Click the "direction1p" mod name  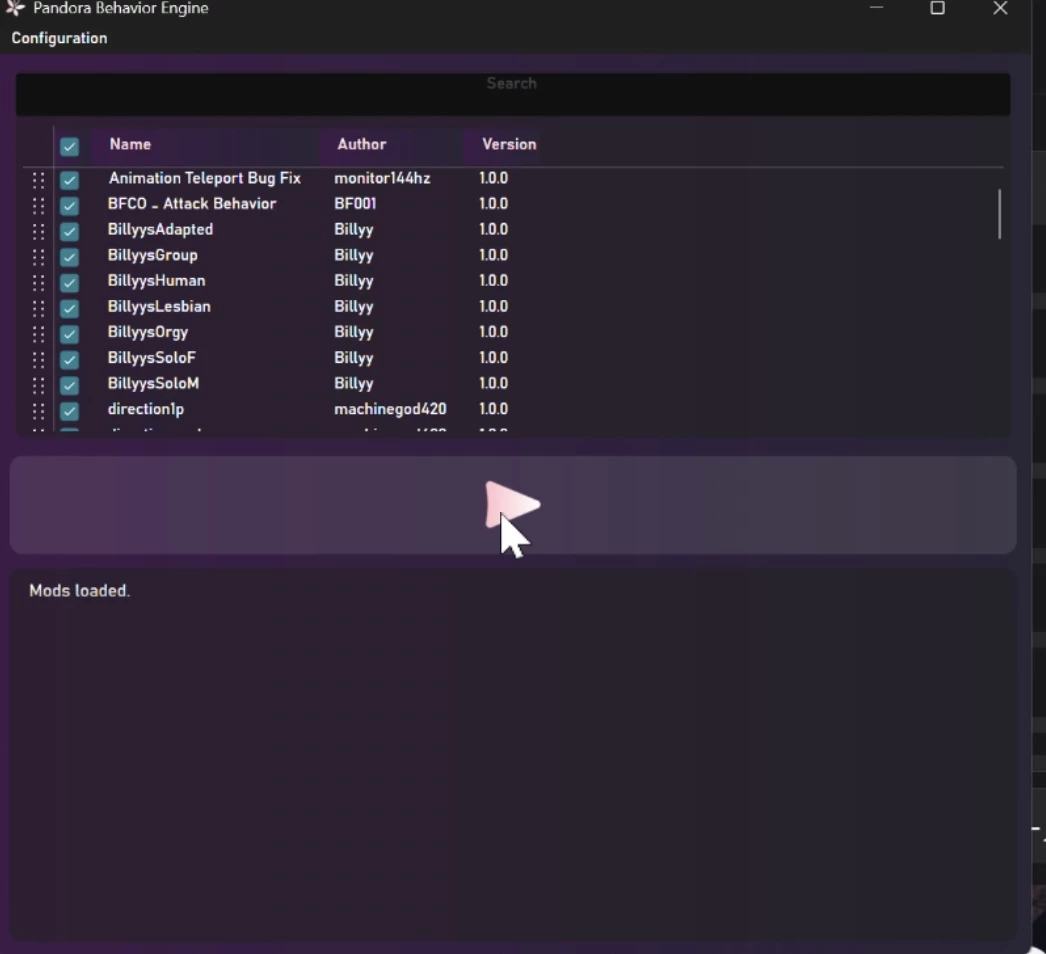(145, 409)
